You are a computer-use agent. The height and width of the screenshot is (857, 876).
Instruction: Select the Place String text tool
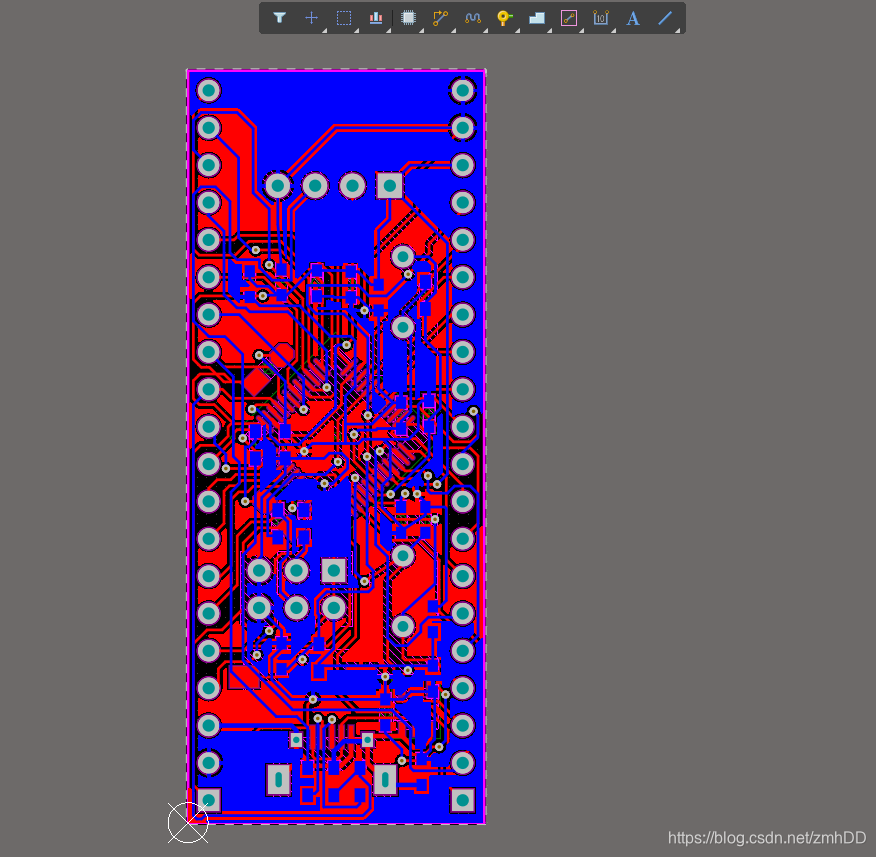[632, 17]
